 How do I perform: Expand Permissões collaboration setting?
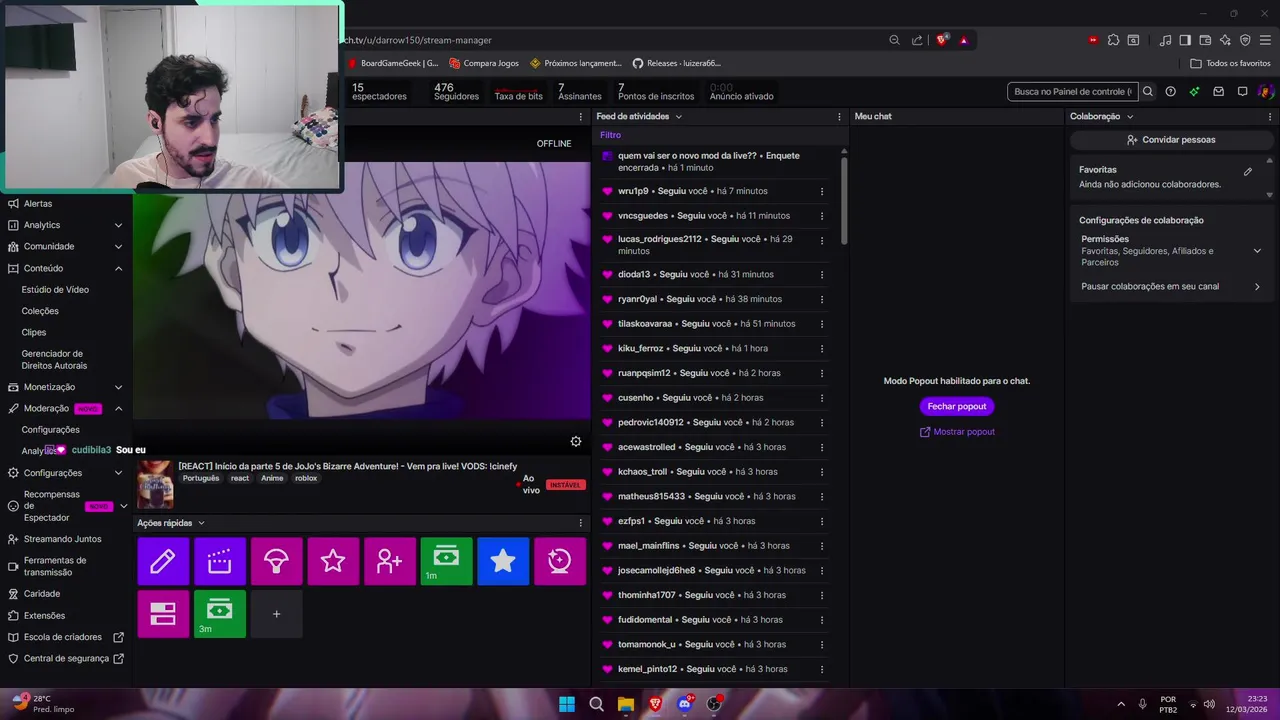tap(1257, 251)
